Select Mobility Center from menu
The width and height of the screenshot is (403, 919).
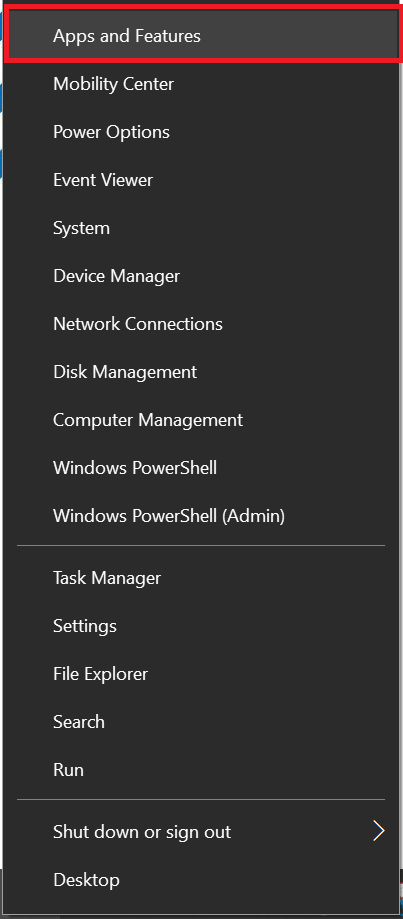click(203, 84)
